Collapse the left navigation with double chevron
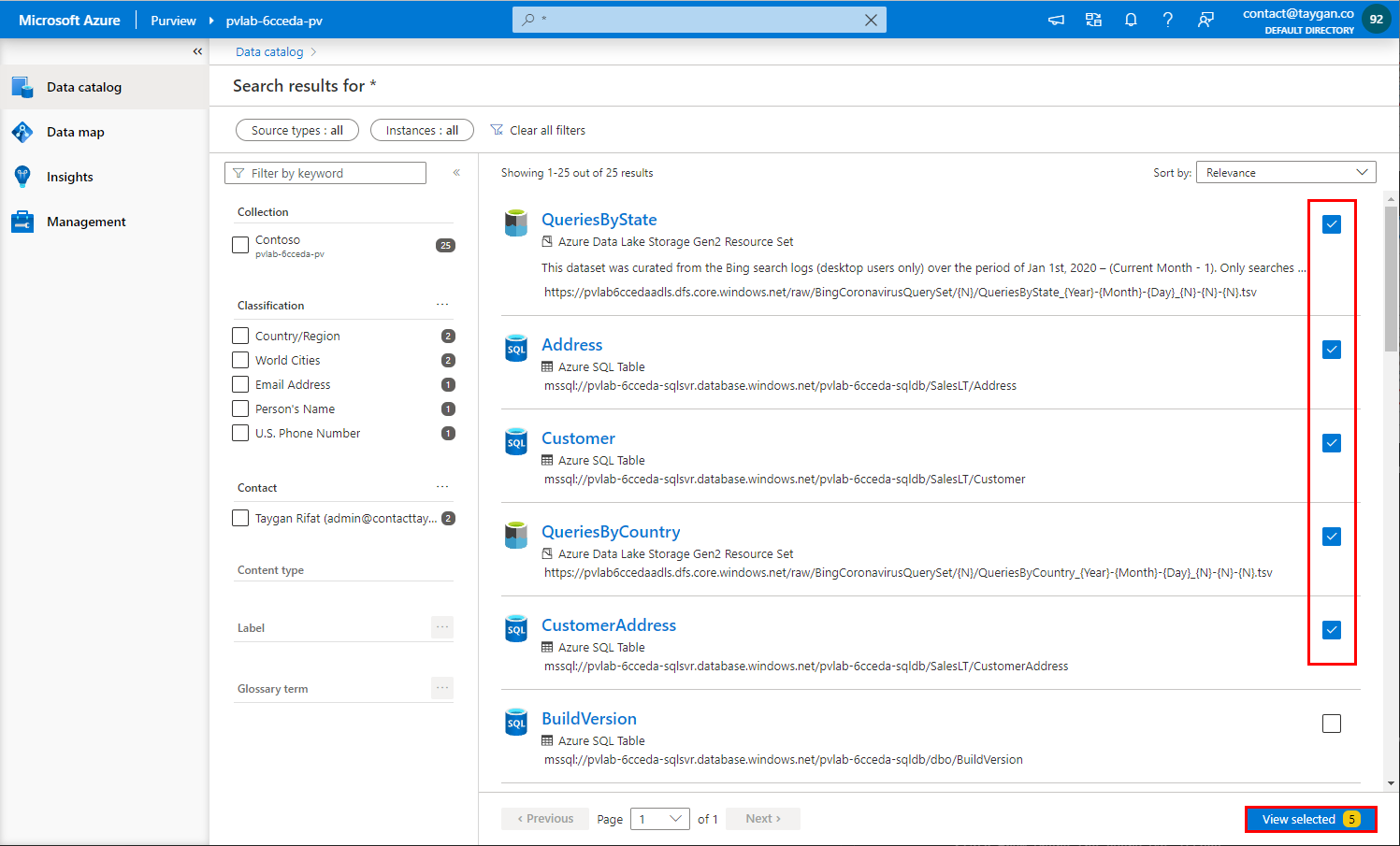This screenshot has width=1400, height=846. point(197,51)
